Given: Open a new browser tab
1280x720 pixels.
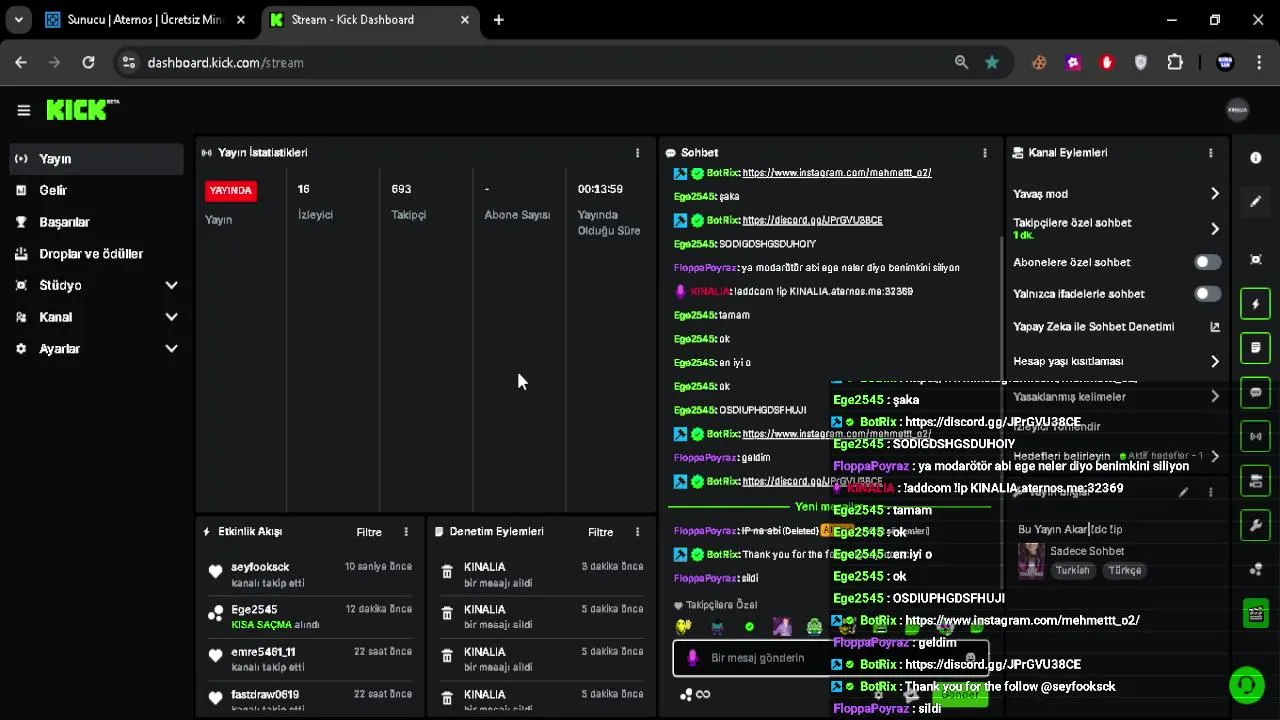Looking at the screenshot, I should (498, 20).
